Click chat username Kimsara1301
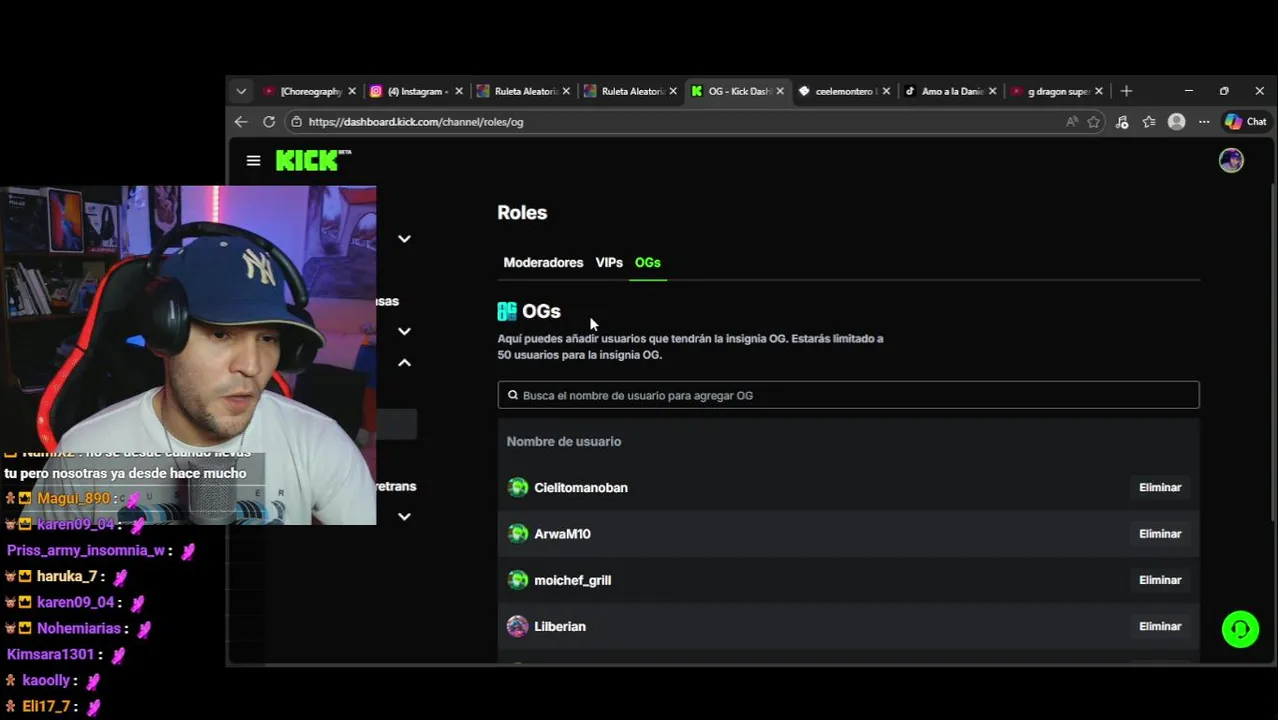Screen dimensions: 1278x720 [50, 655]
